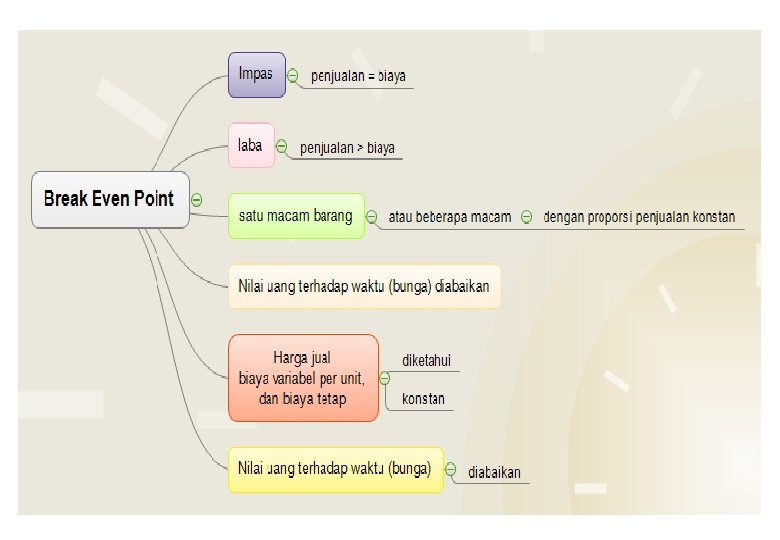Click the atau beberapa macam subtopic

tap(449, 216)
